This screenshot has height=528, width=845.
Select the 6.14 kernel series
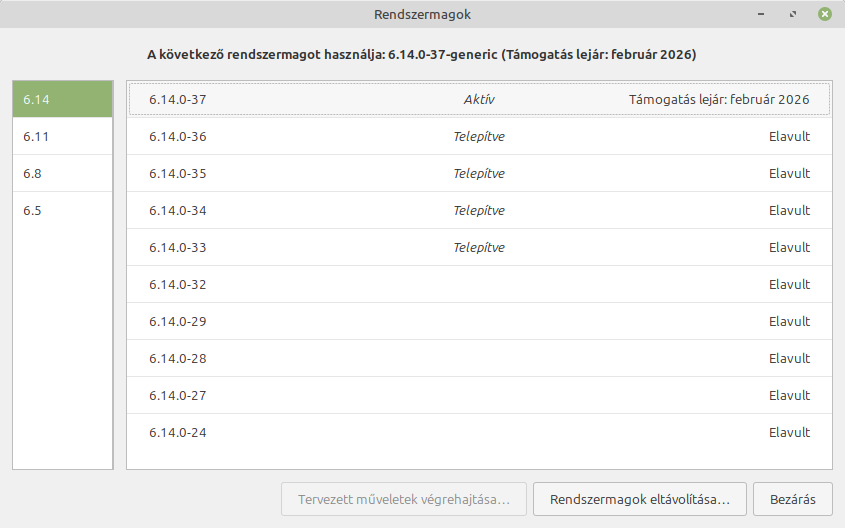62,99
